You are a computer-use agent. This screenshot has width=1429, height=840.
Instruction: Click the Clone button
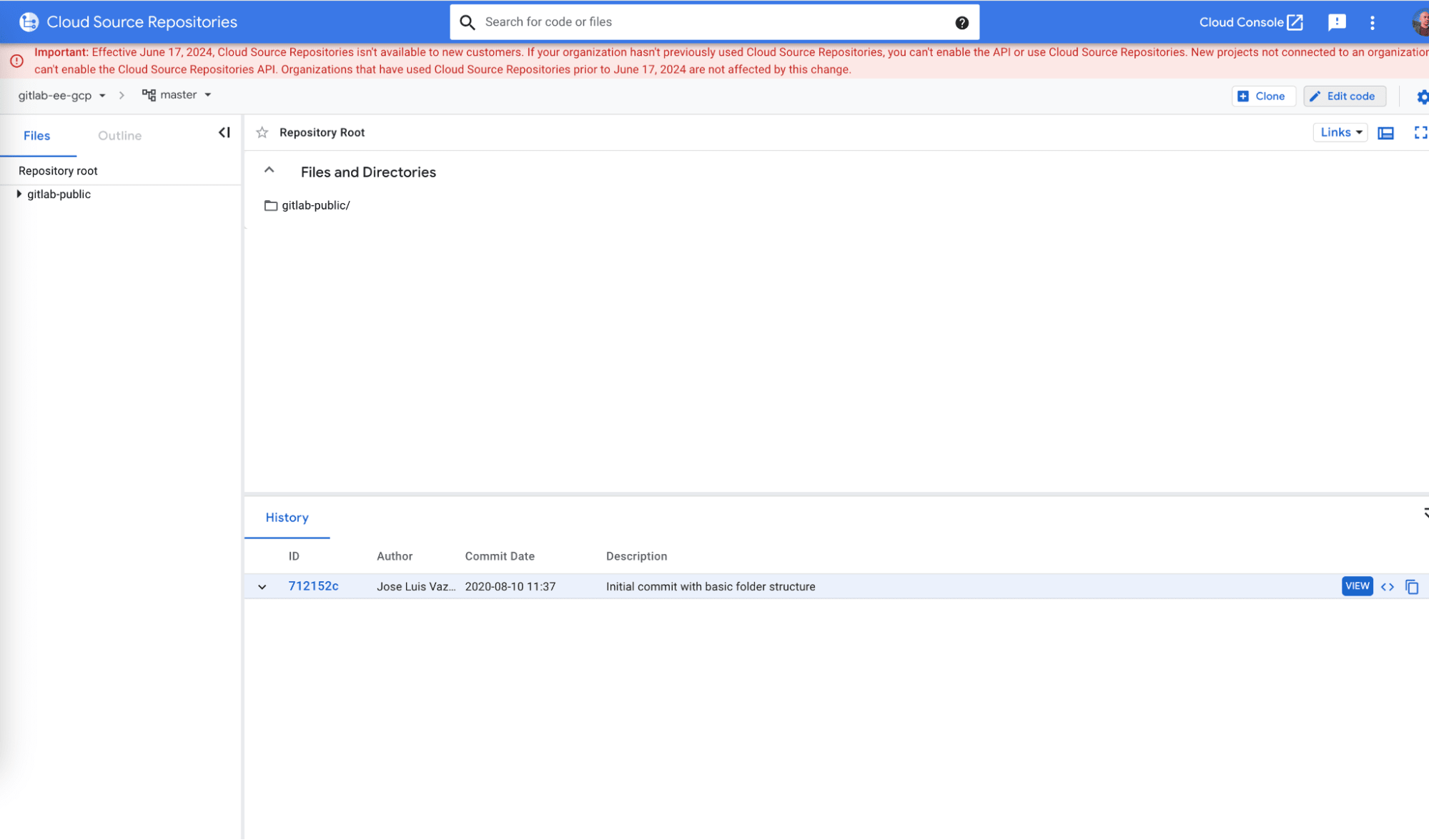[x=1264, y=97]
